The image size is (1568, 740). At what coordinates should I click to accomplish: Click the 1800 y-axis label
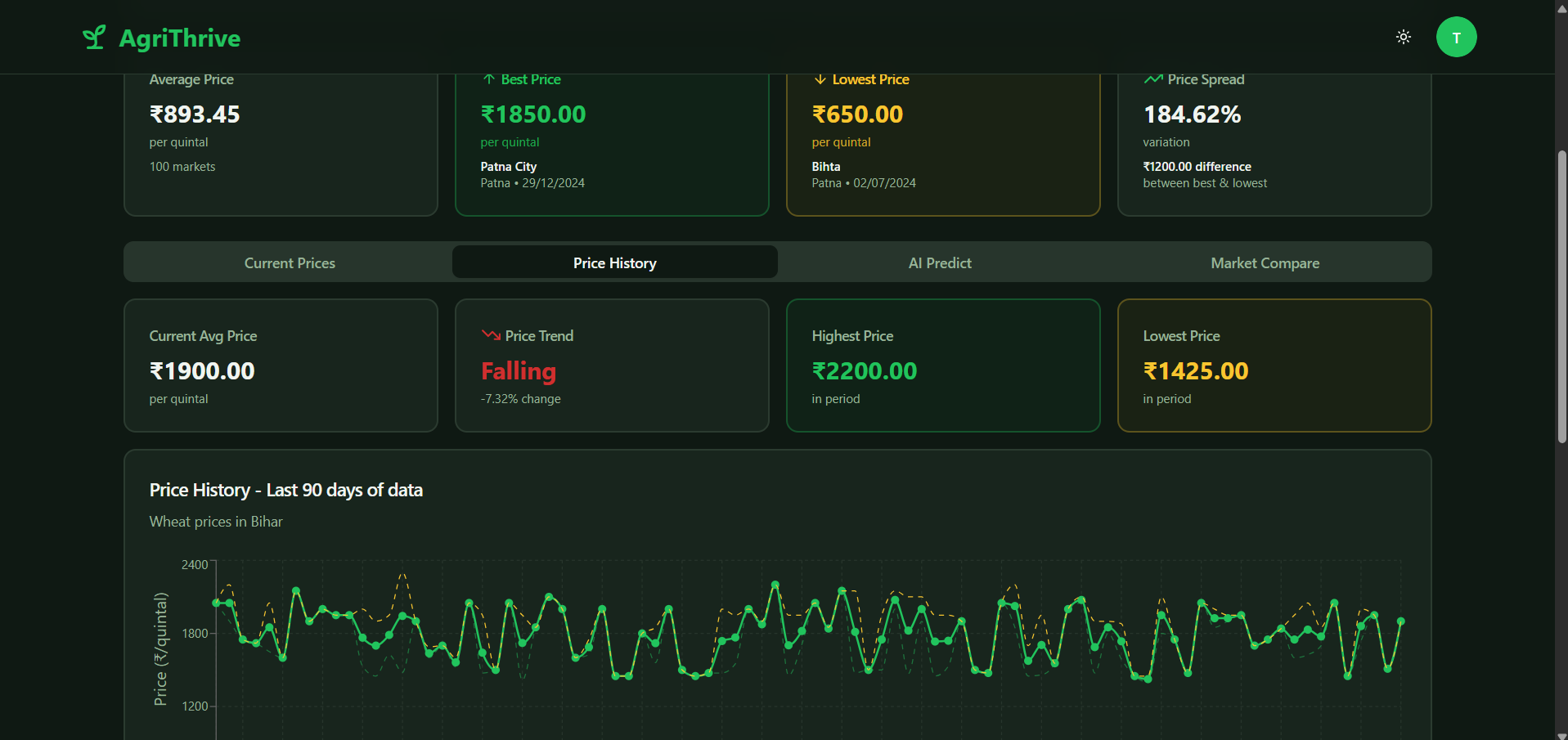tap(195, 634)
